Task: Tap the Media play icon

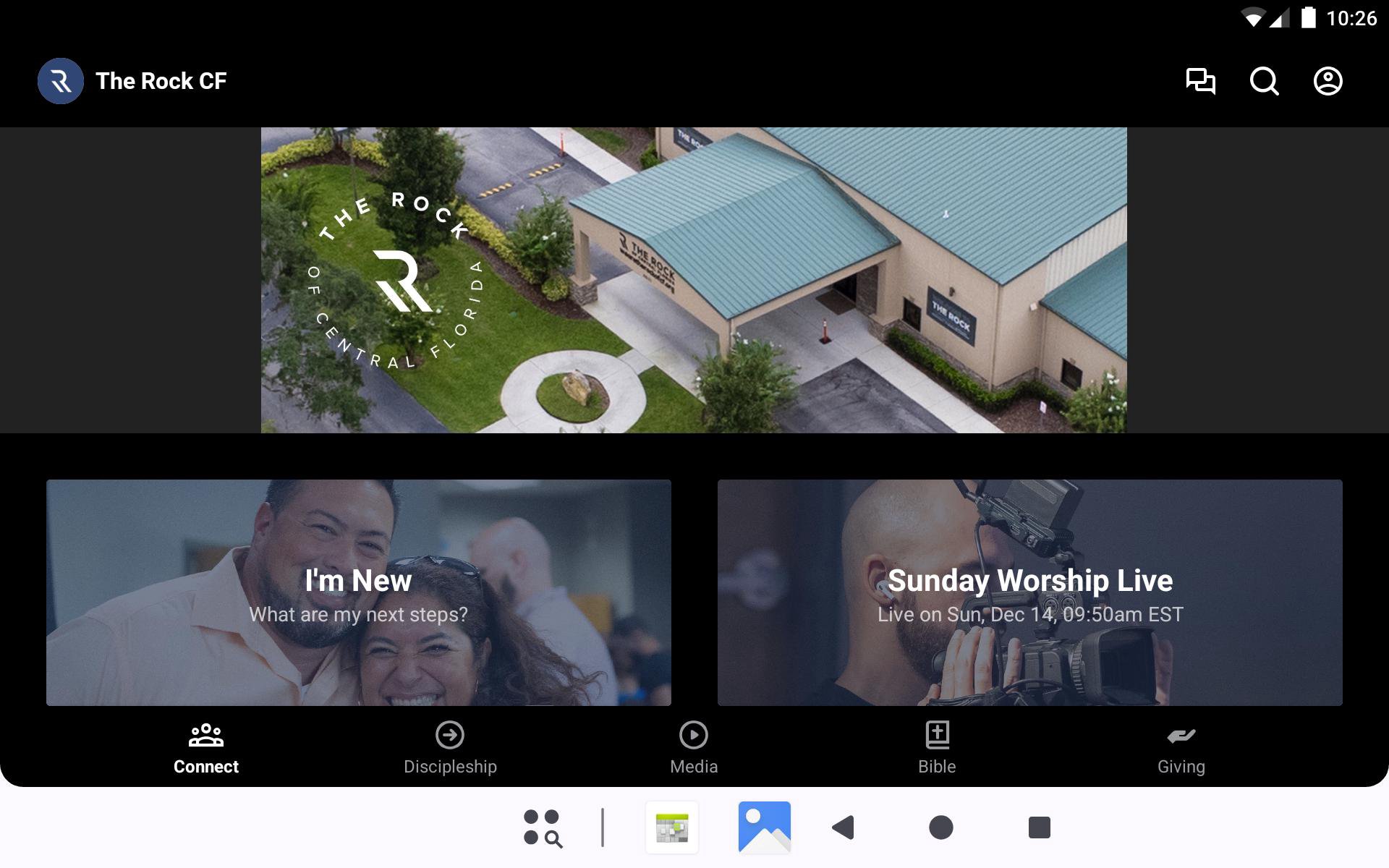Action: [x=694, y=735]
